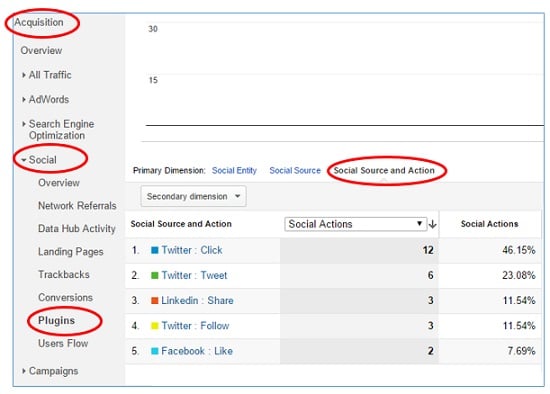Open the Social Actions metric dropdown

tap(355, 224)
